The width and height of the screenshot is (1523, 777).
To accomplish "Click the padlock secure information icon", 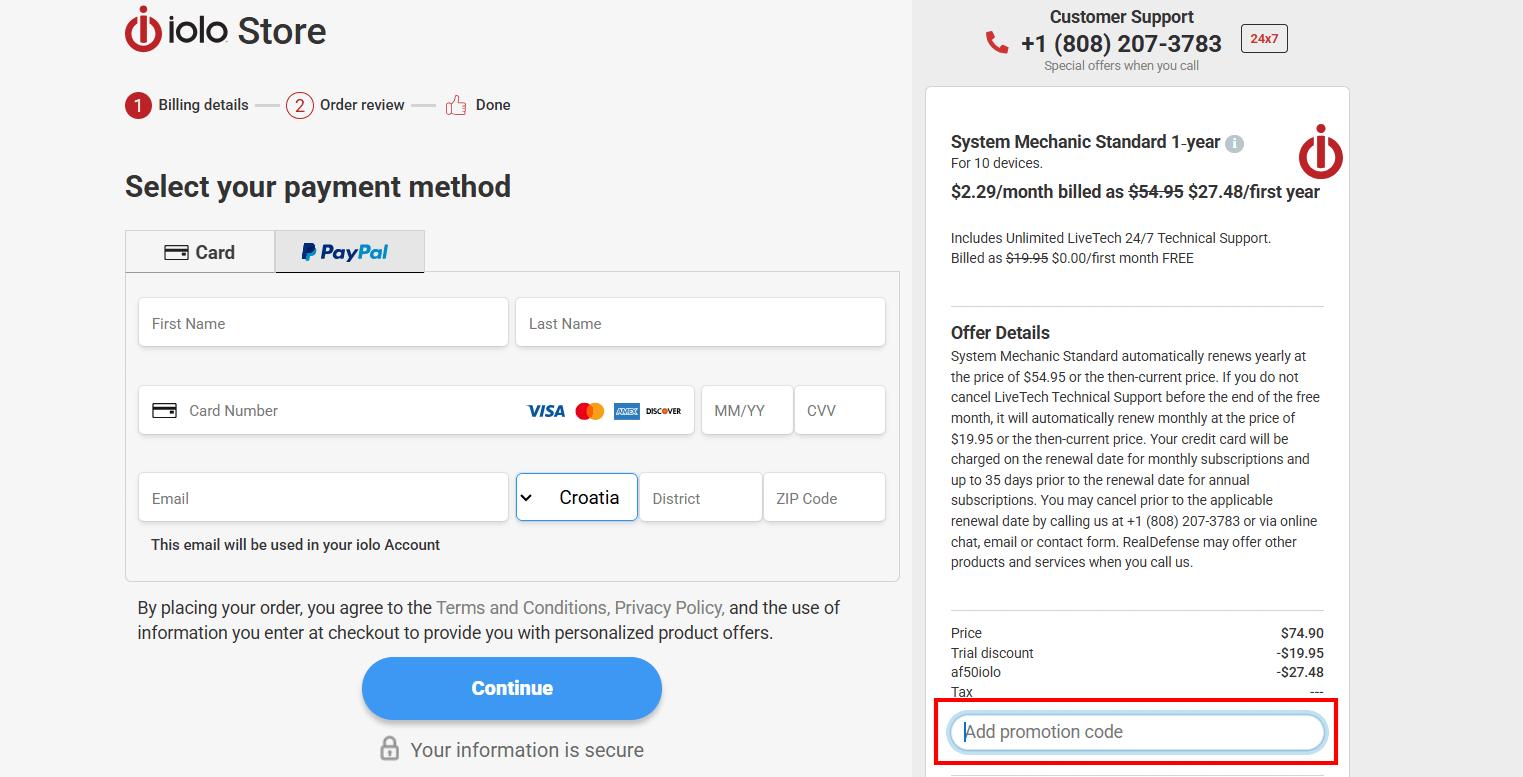I will pos(390,749).
